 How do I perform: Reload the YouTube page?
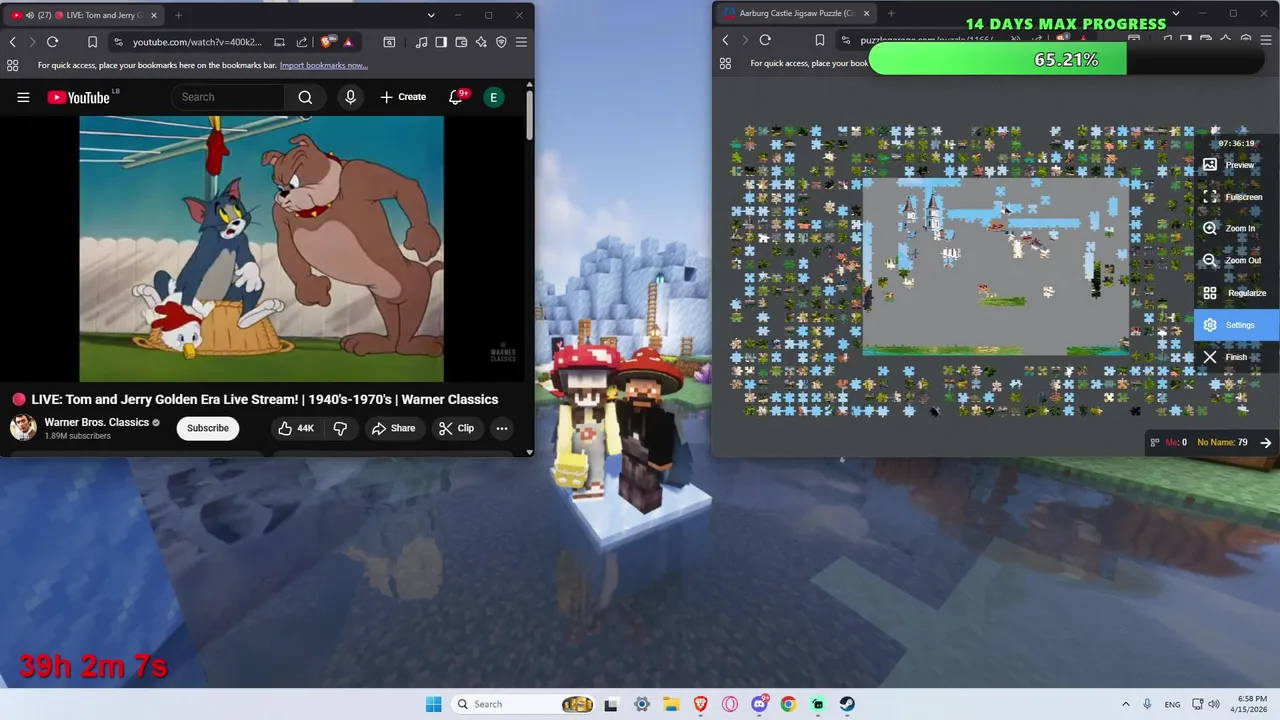pos(52,42)
